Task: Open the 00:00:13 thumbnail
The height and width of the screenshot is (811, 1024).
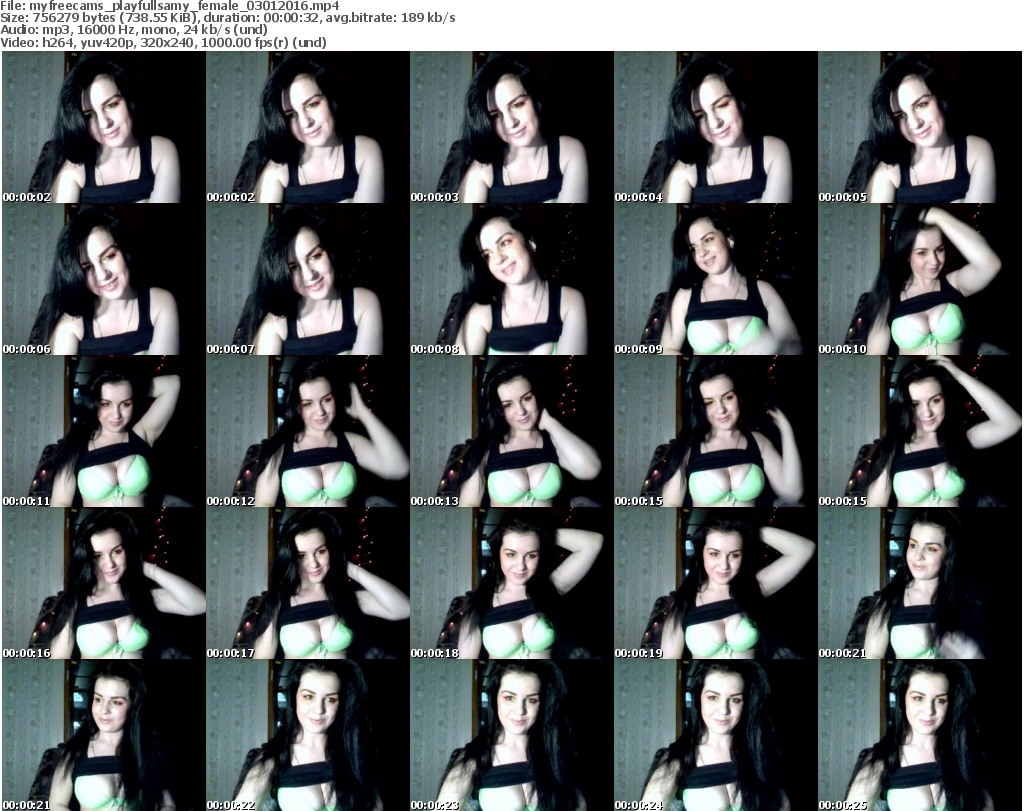Action: coord(511,432)
